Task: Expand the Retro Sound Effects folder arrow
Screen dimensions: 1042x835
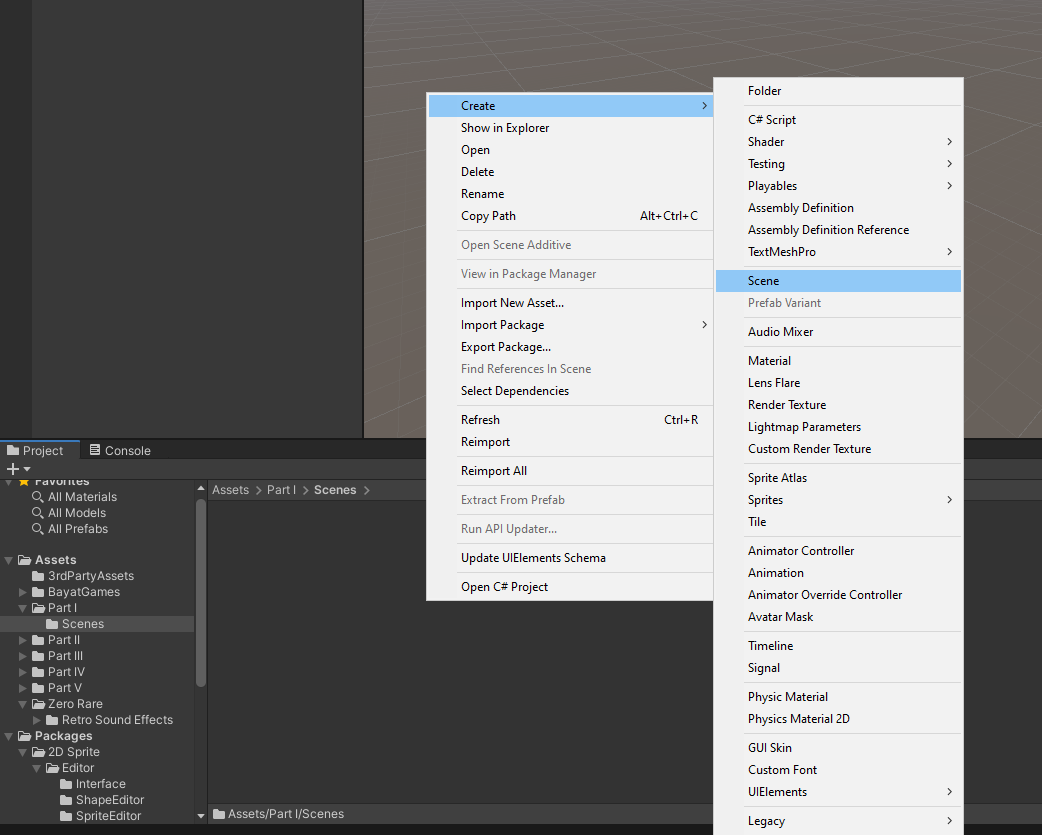Action: tap(37, 720)
